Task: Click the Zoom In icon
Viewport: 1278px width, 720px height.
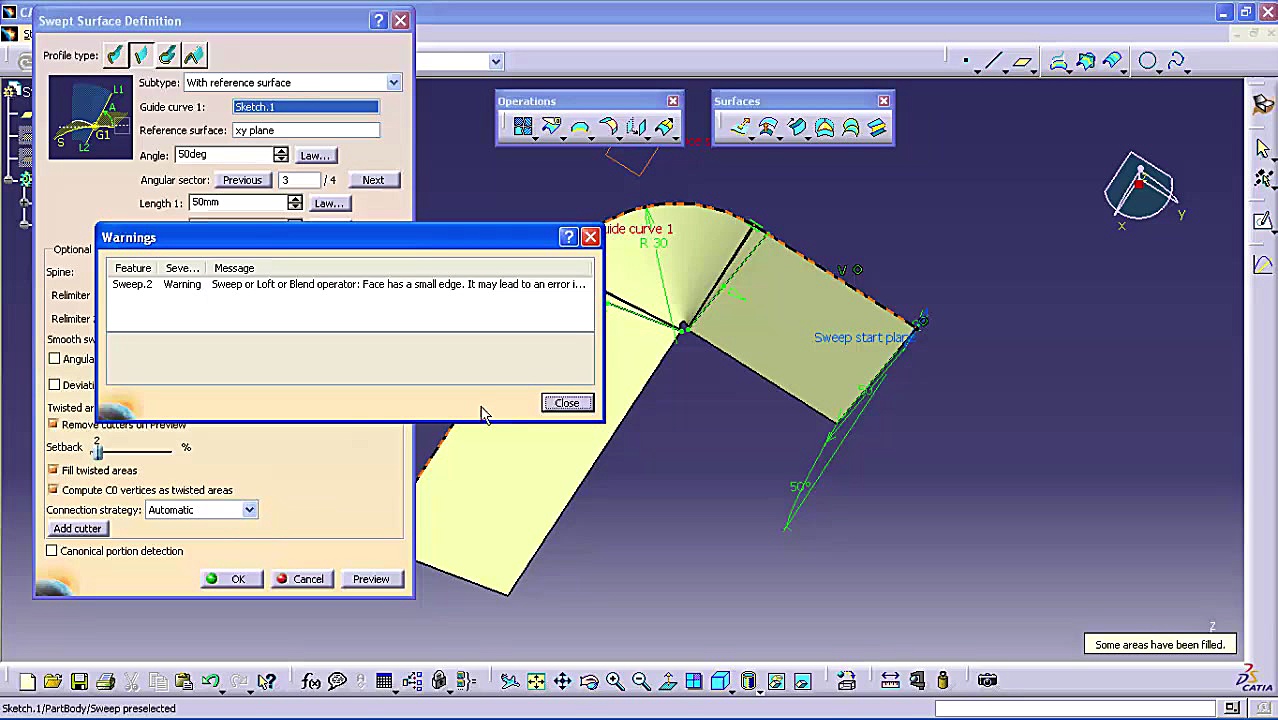Action: [615, 682]
